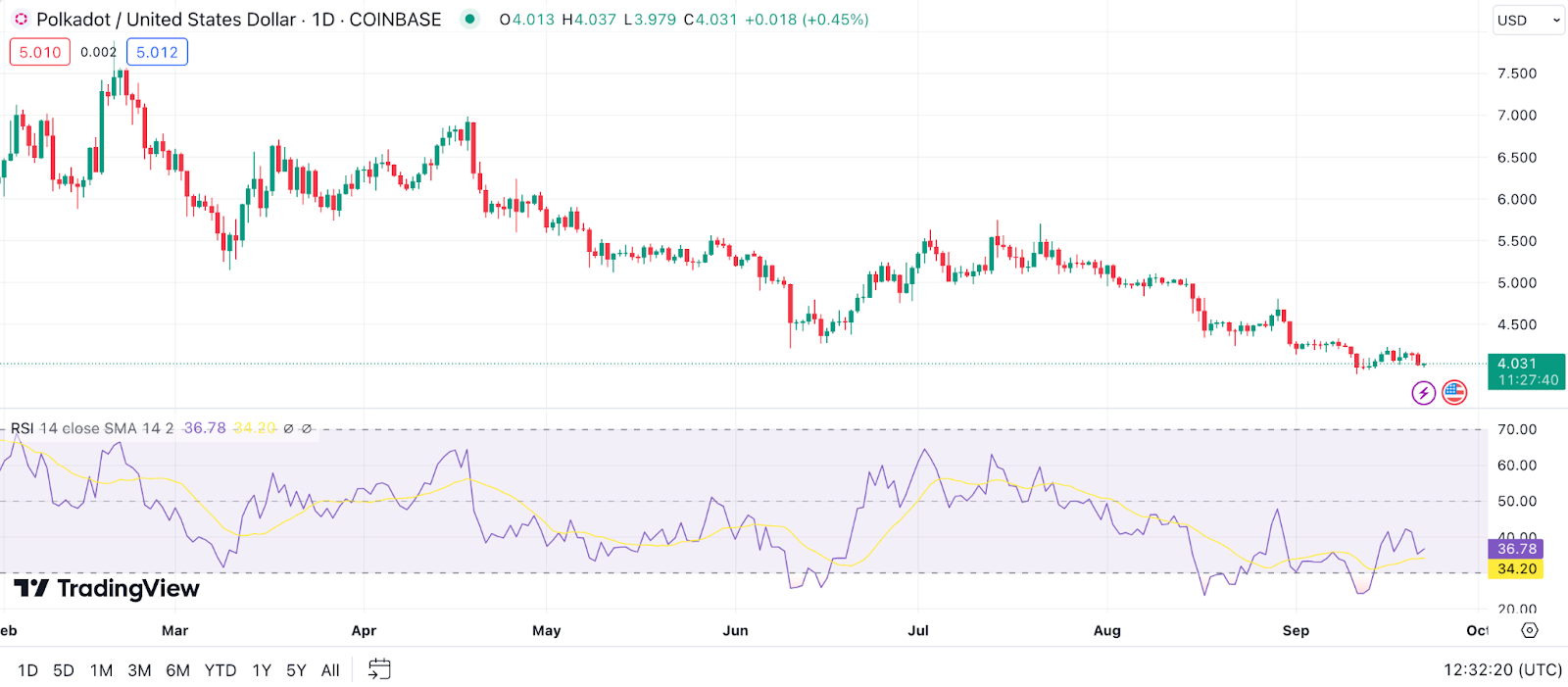Select the 5D time range
This screenshot has height=687, width=1568.
click(64, 670)
